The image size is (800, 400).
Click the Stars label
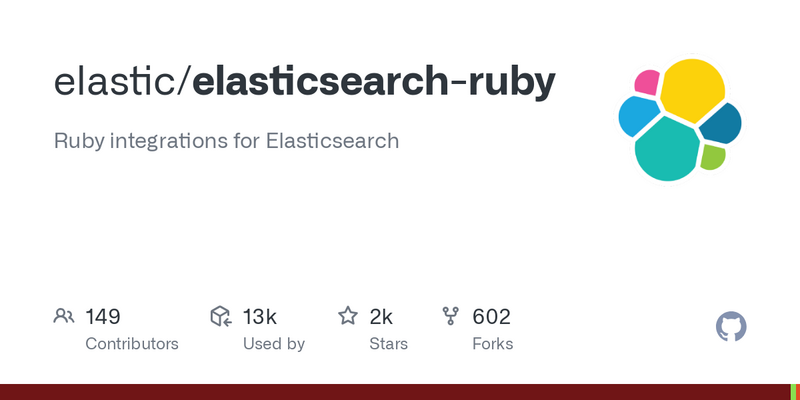click(x=388, y=344)
